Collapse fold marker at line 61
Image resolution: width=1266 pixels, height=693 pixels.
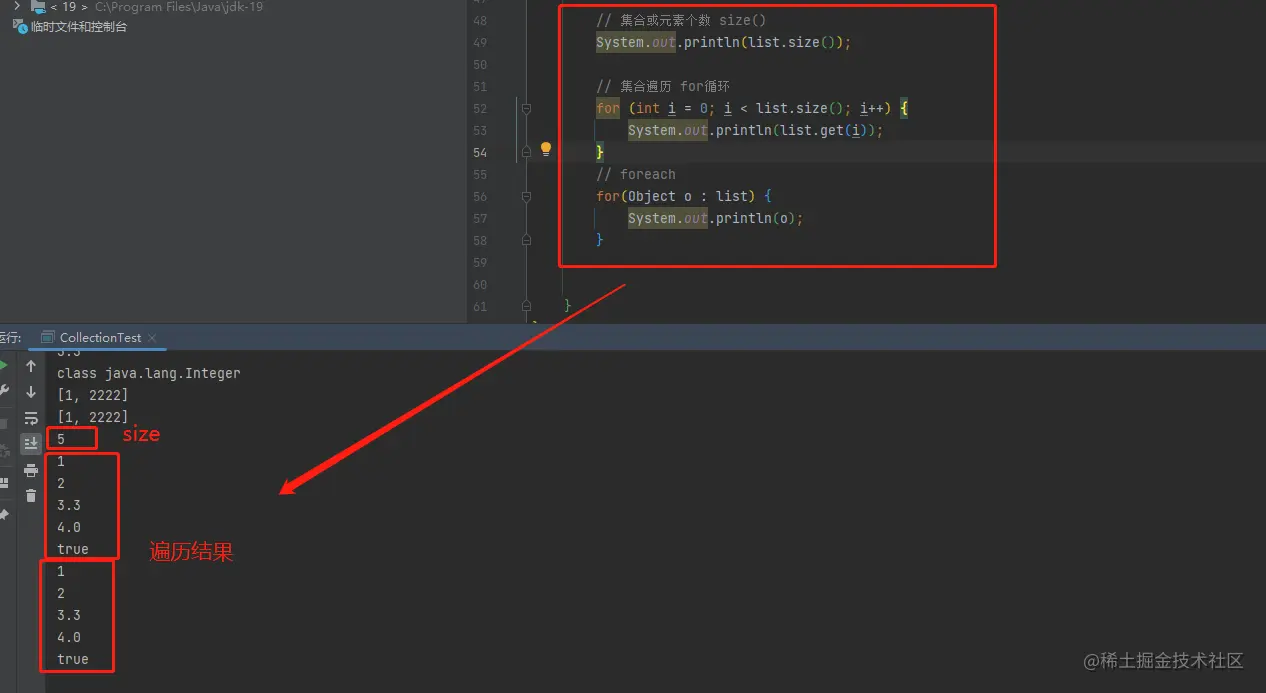(527, 306)
